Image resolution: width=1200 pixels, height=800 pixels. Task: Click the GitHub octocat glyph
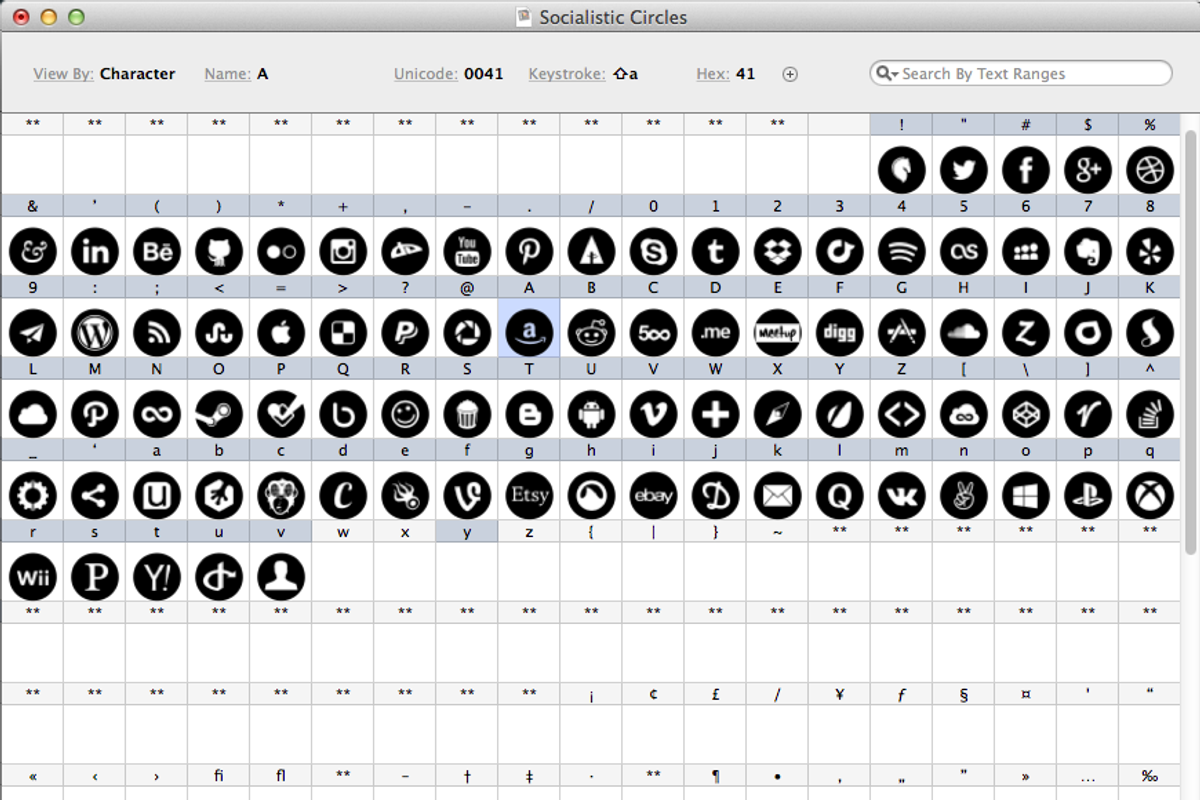click(x=219, y=252)
